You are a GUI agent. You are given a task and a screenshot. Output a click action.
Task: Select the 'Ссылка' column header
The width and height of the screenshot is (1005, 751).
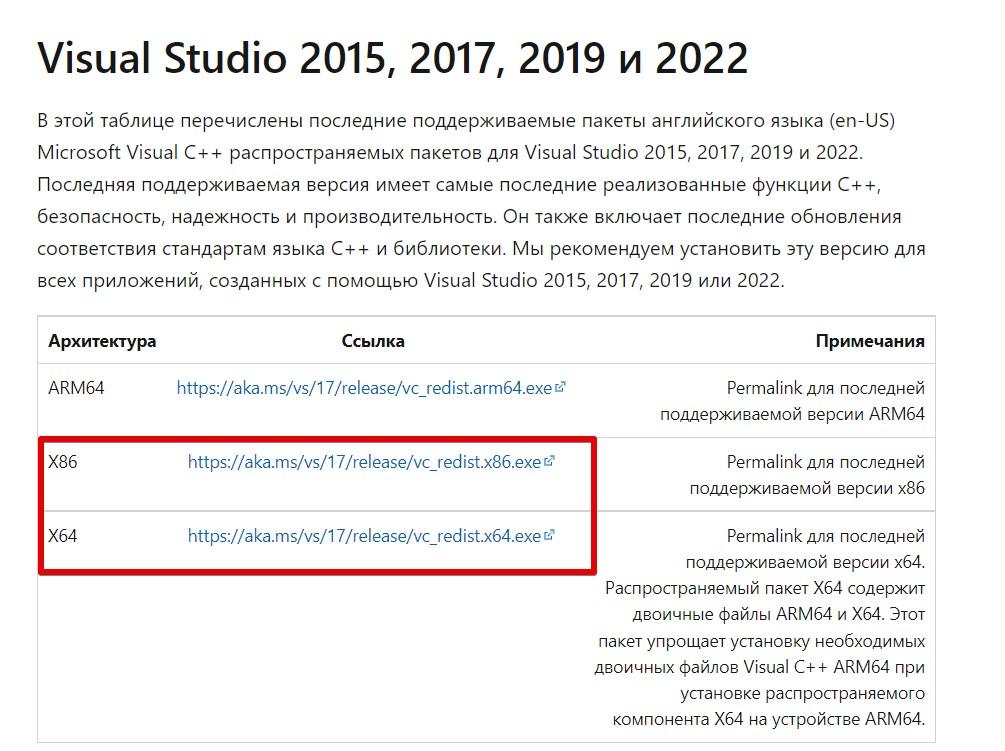point(373,341)
